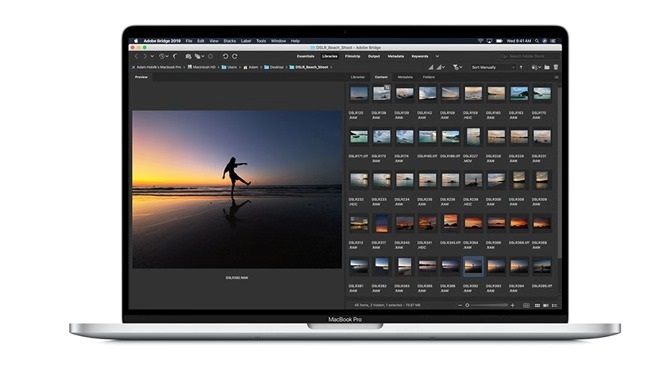Click the Content panel menu icon
The height and width of the screenshot is (368, 660).
click(x=556, y=77)
